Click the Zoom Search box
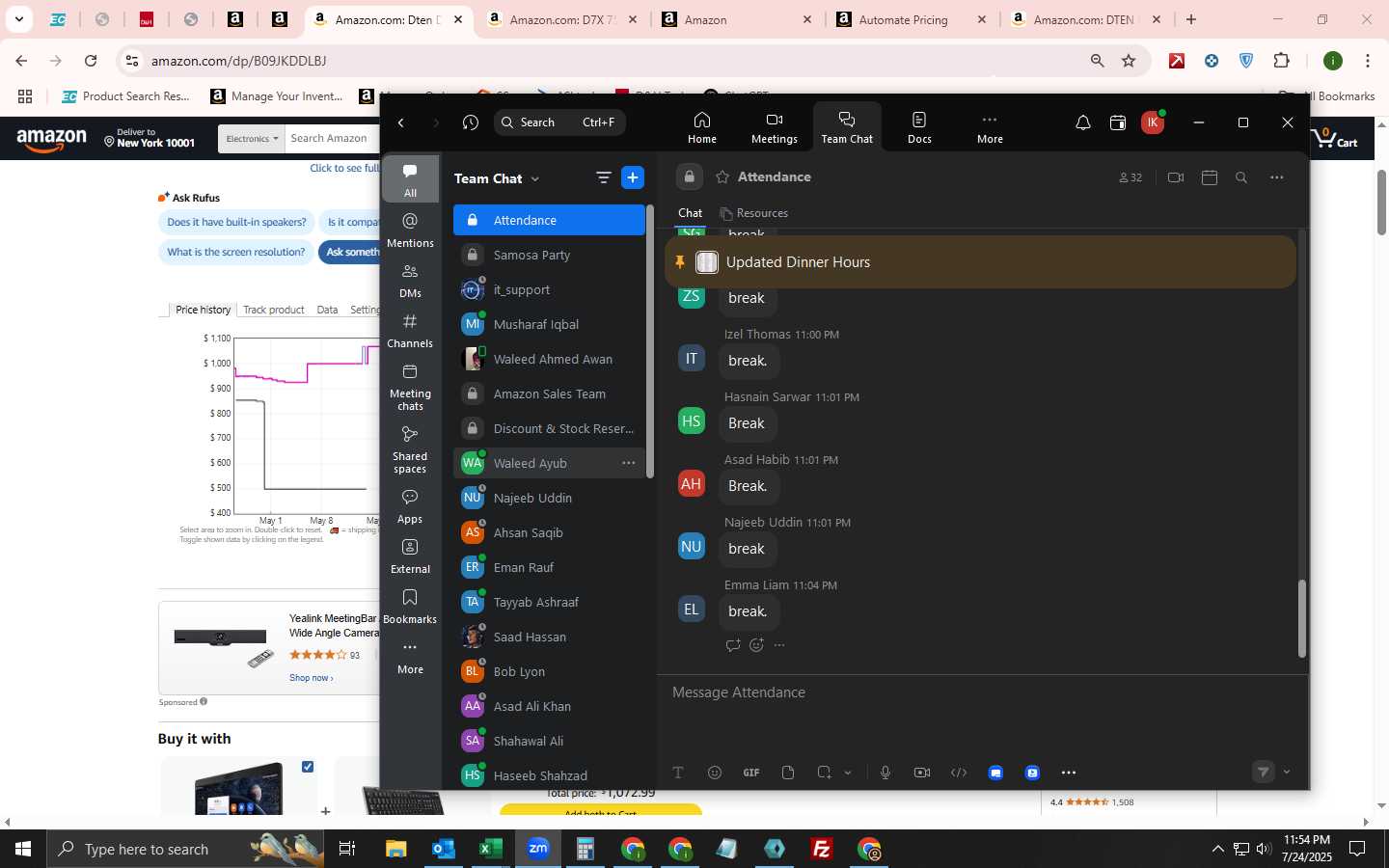Viewport: 1389px width, 868px height. pos(559,122)
